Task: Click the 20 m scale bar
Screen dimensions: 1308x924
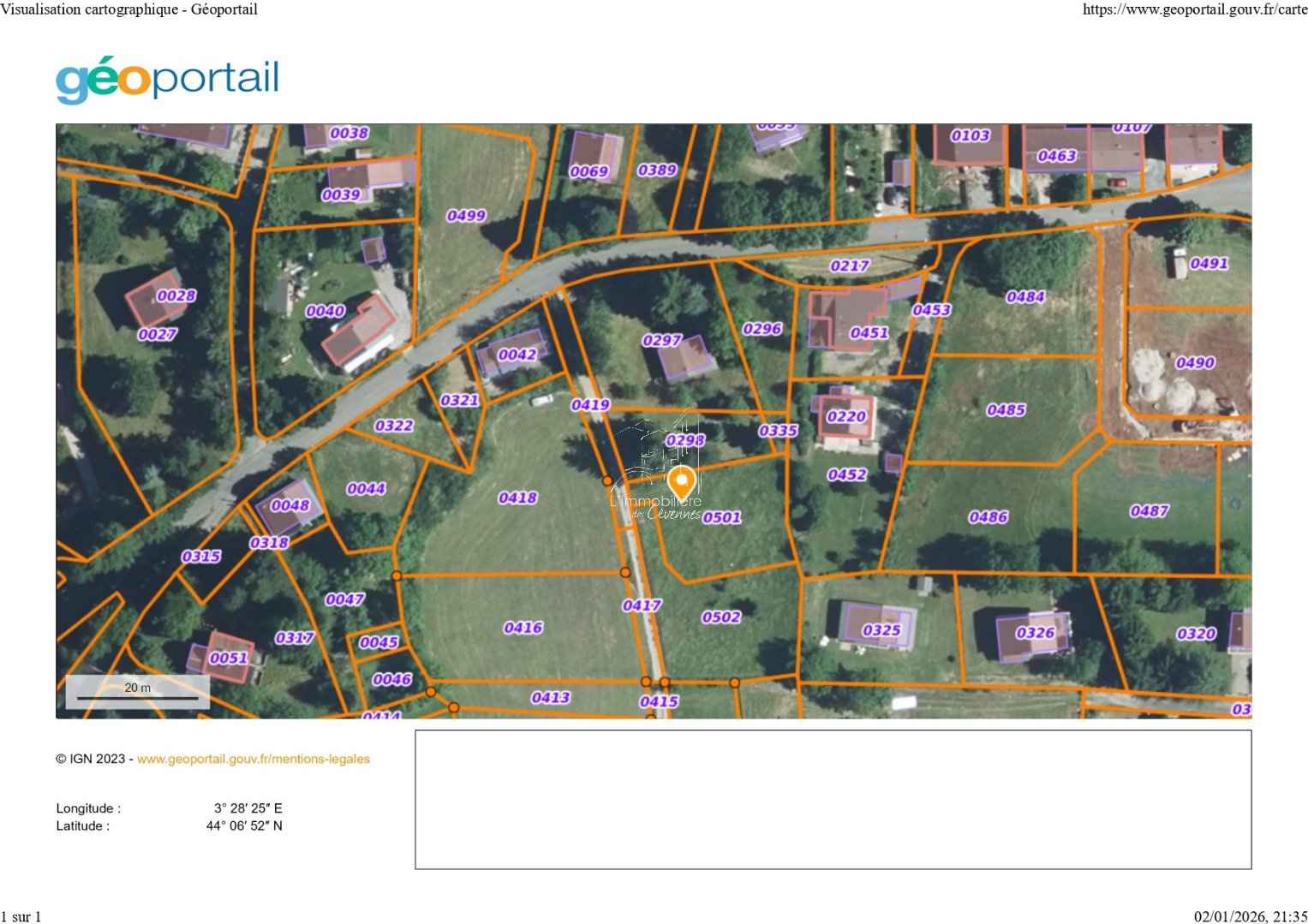Action: [138, 692]
